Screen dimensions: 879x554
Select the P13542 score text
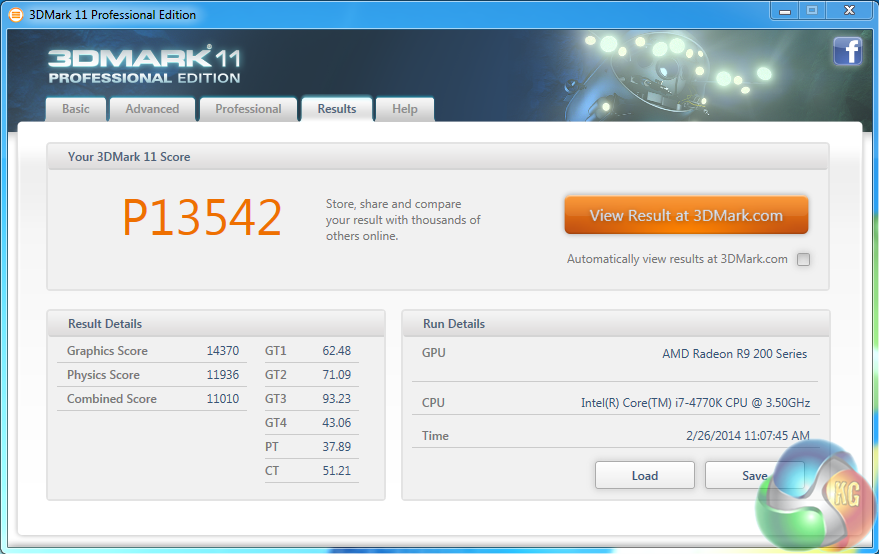[x=202, y=218]
